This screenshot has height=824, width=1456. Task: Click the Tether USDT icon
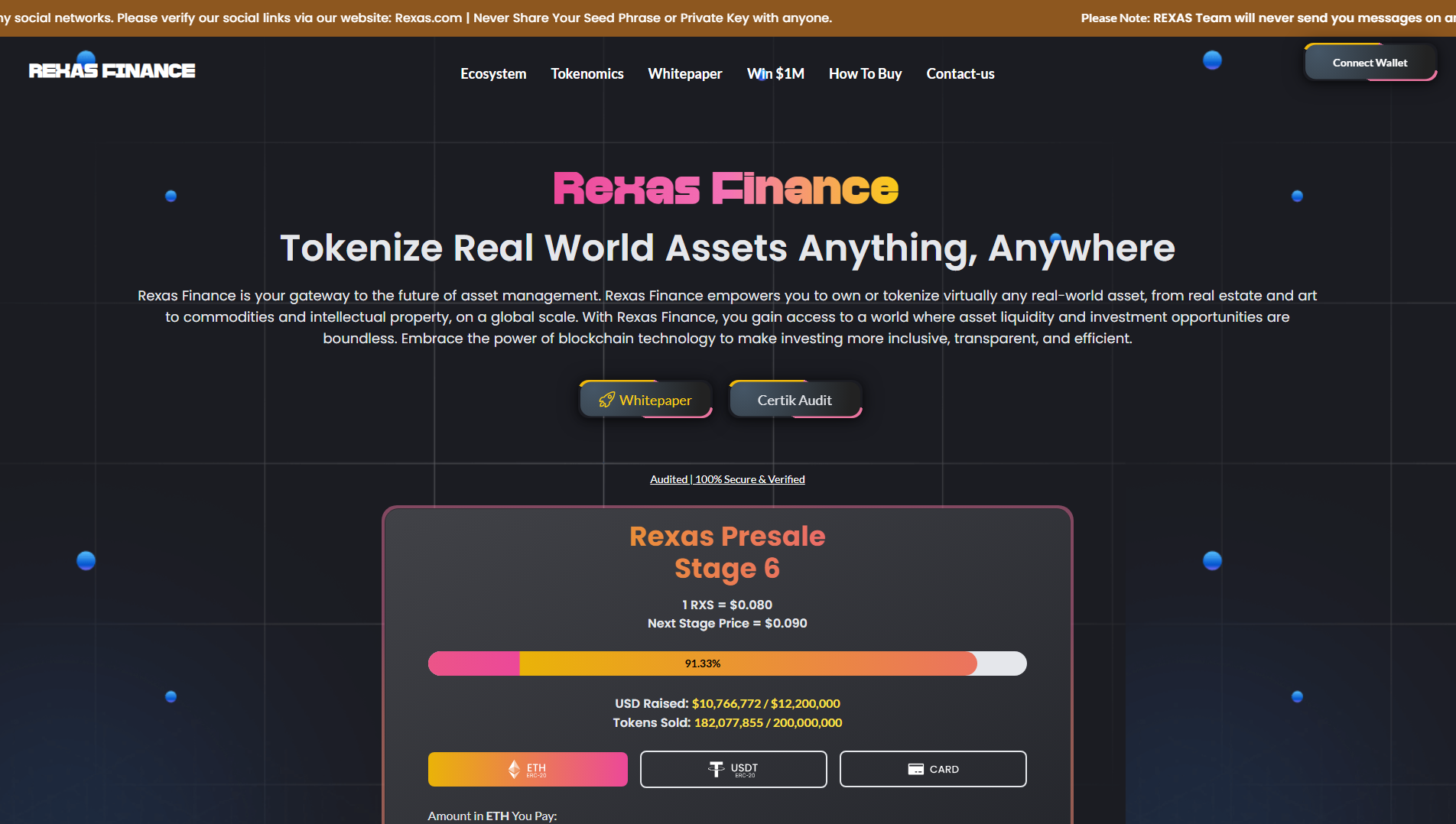(716, 769)
